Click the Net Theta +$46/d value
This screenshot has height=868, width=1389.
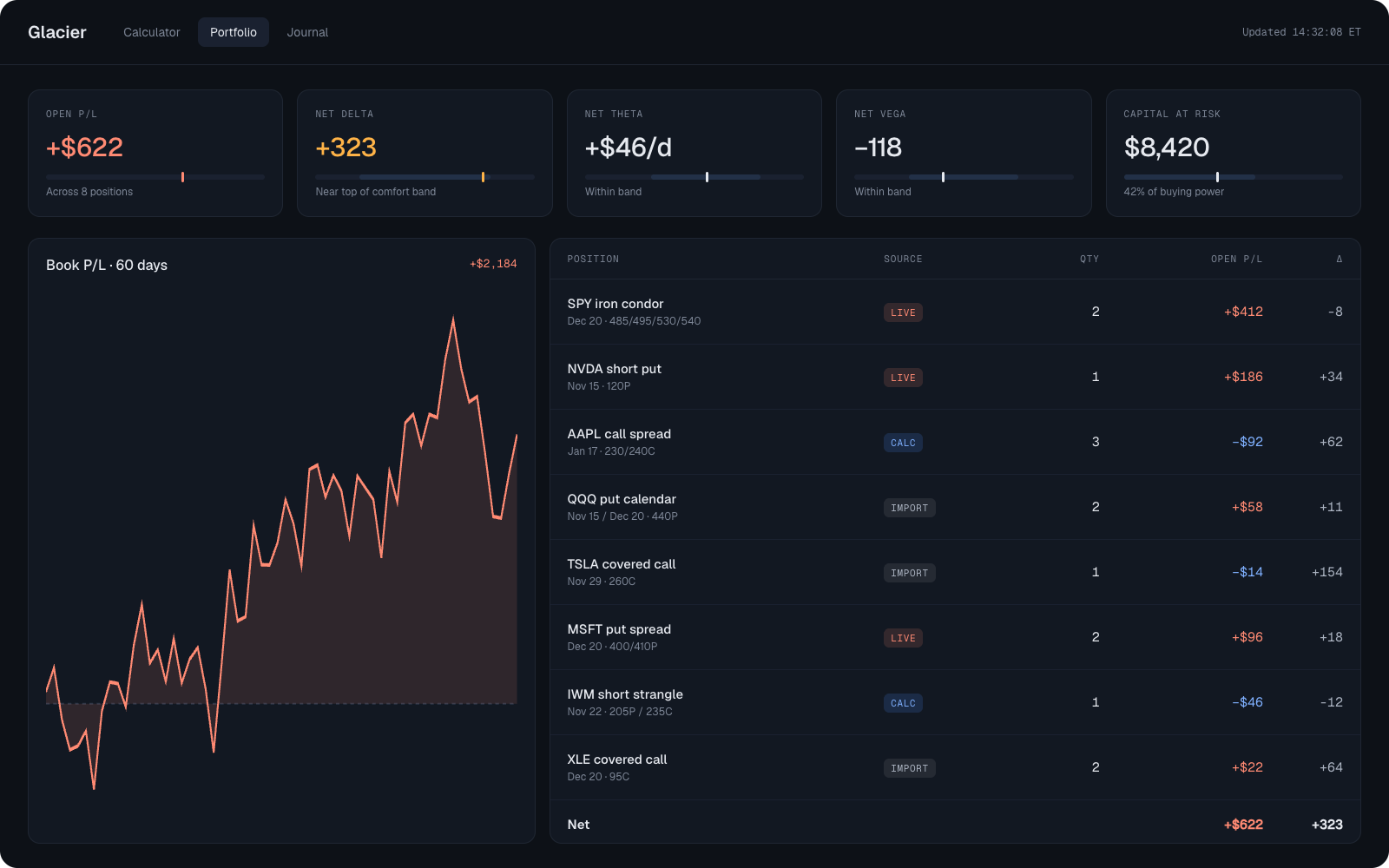pyautogui.click(x=629, y=148)
